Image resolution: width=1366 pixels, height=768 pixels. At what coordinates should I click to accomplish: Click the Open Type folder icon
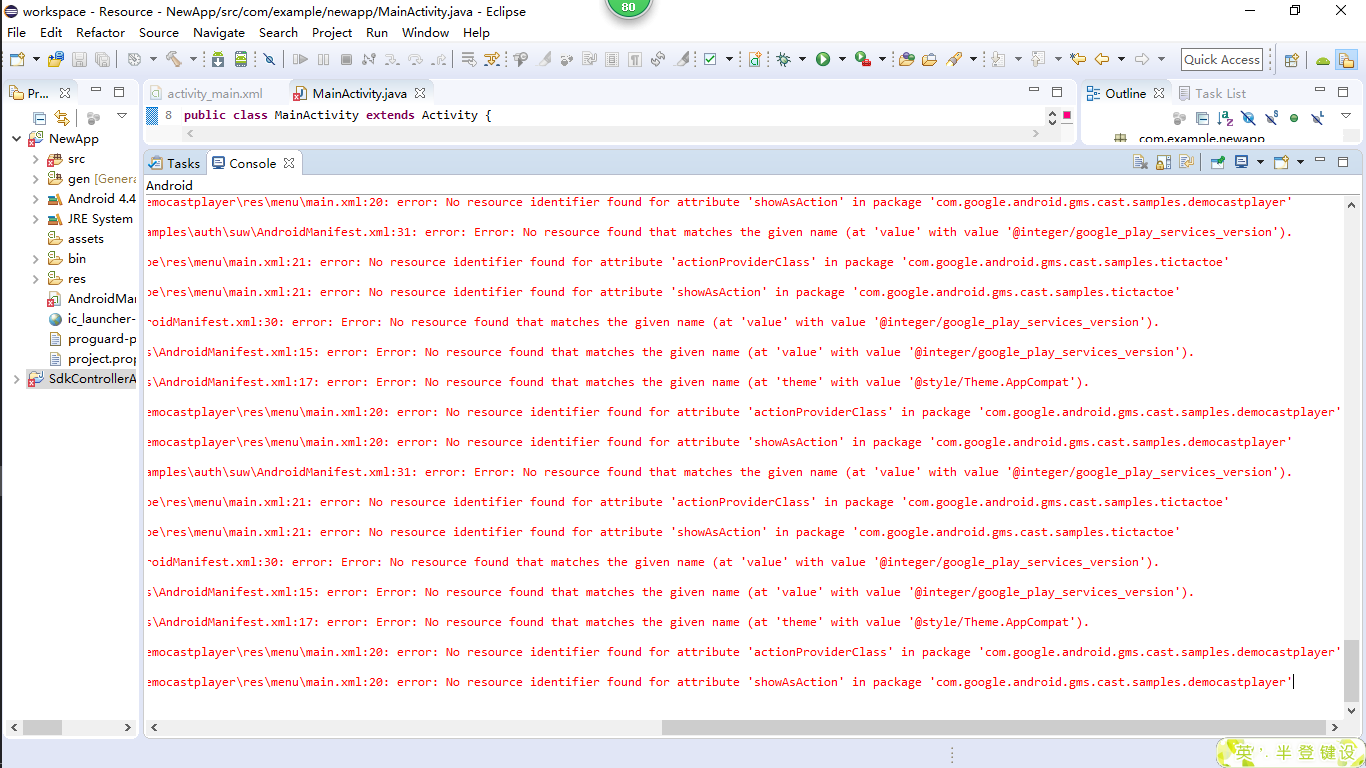[906, 59]
